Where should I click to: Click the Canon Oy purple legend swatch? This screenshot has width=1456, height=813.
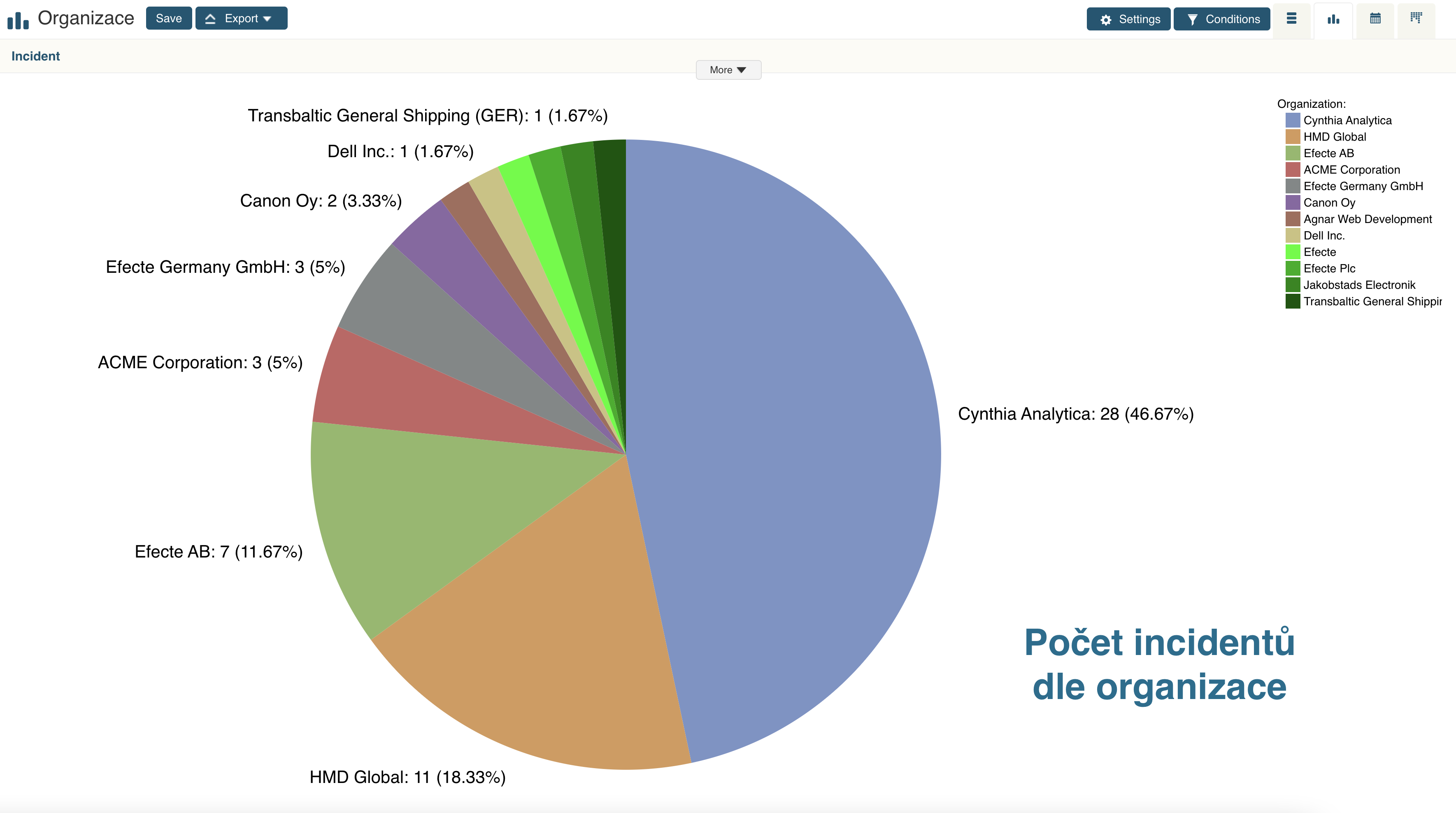tap(1292, 202)
